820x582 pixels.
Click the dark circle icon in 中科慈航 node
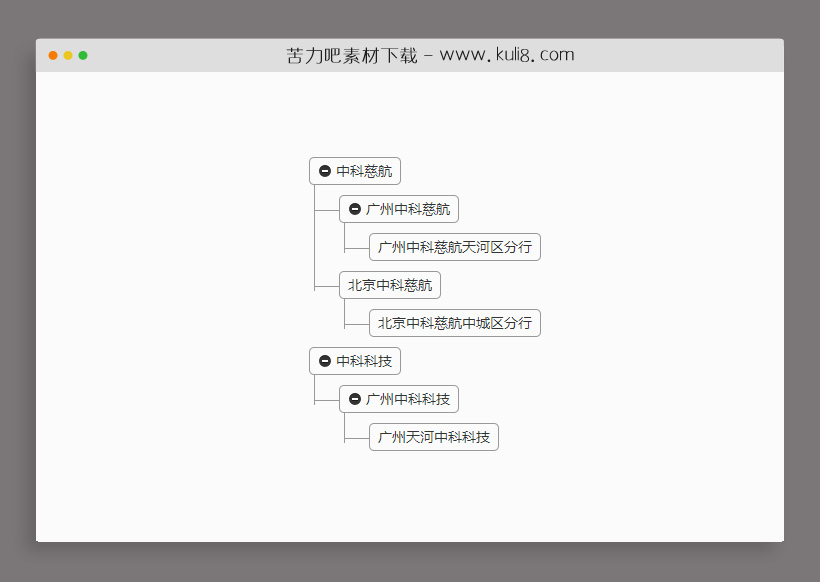pos(325,171)
